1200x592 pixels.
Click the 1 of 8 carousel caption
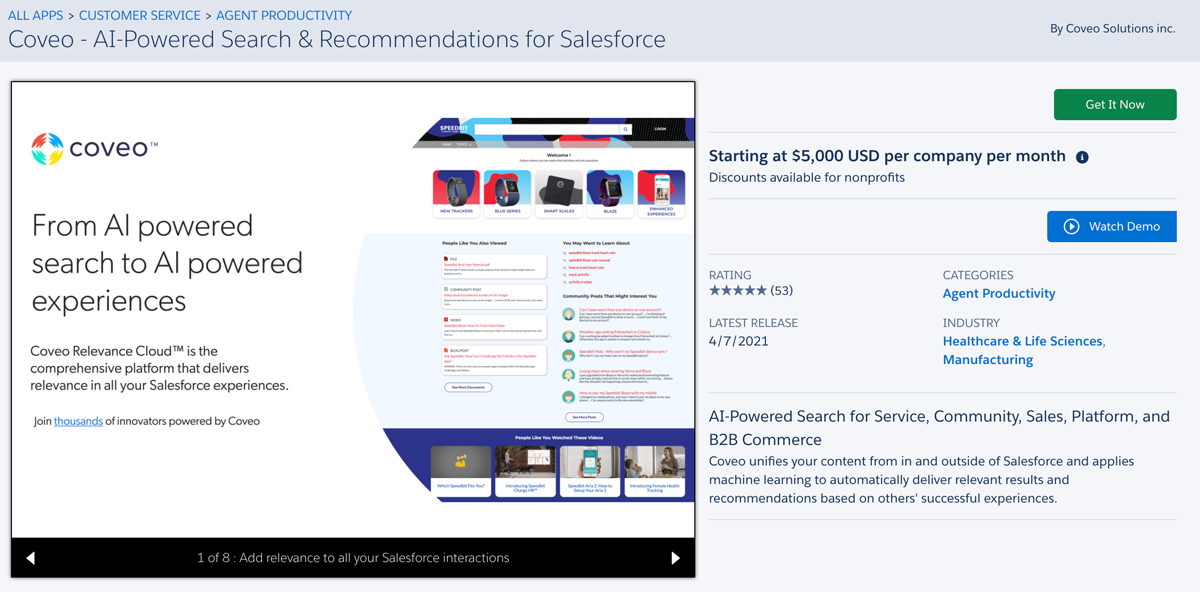coord(352,558)
